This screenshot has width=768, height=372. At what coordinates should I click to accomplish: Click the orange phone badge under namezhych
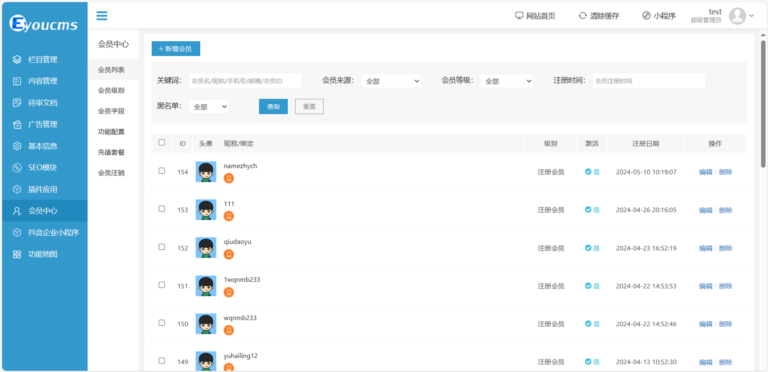click(x=229, y=178)
